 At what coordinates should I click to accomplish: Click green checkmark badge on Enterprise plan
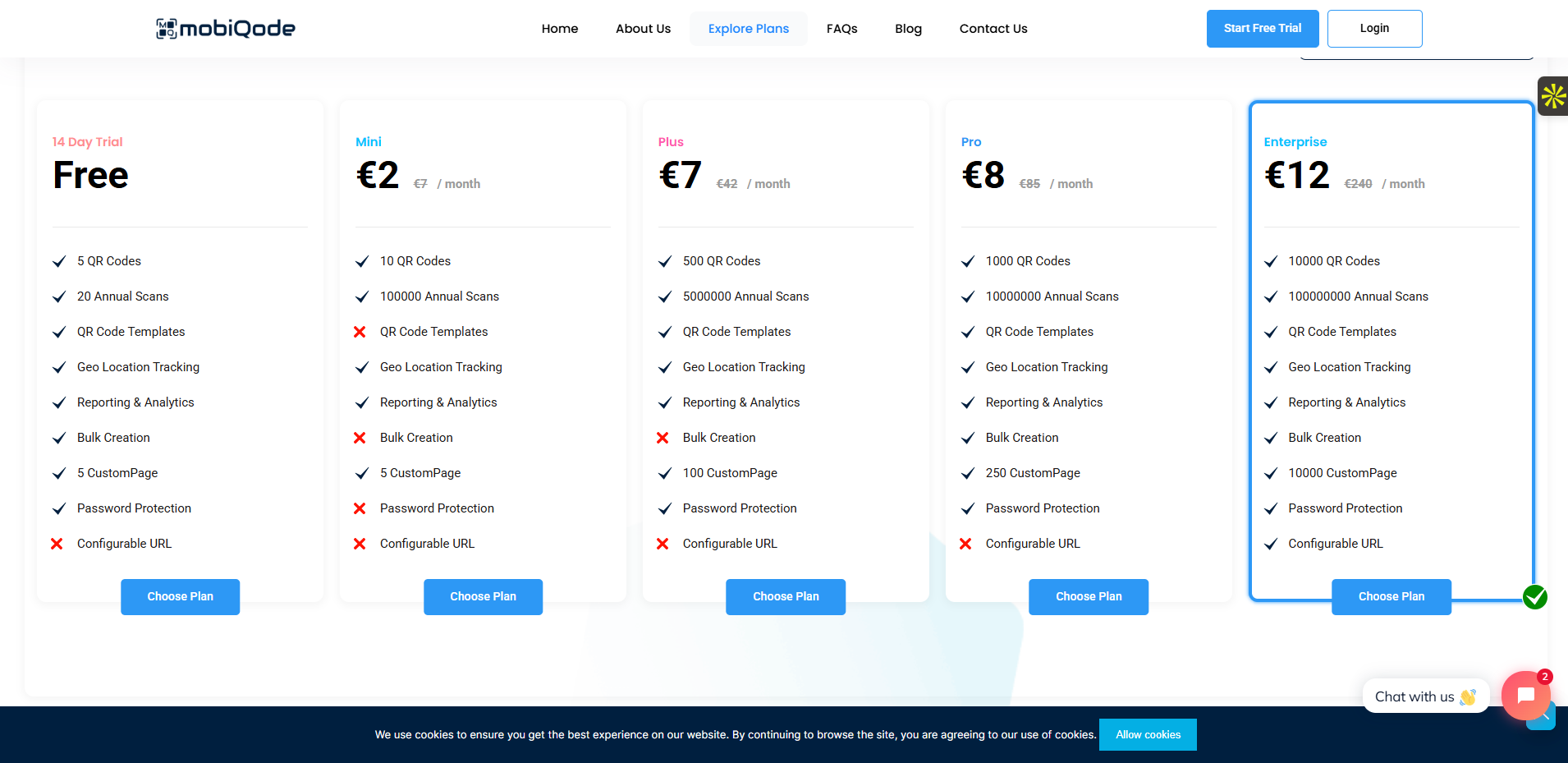click(1534, 597)
